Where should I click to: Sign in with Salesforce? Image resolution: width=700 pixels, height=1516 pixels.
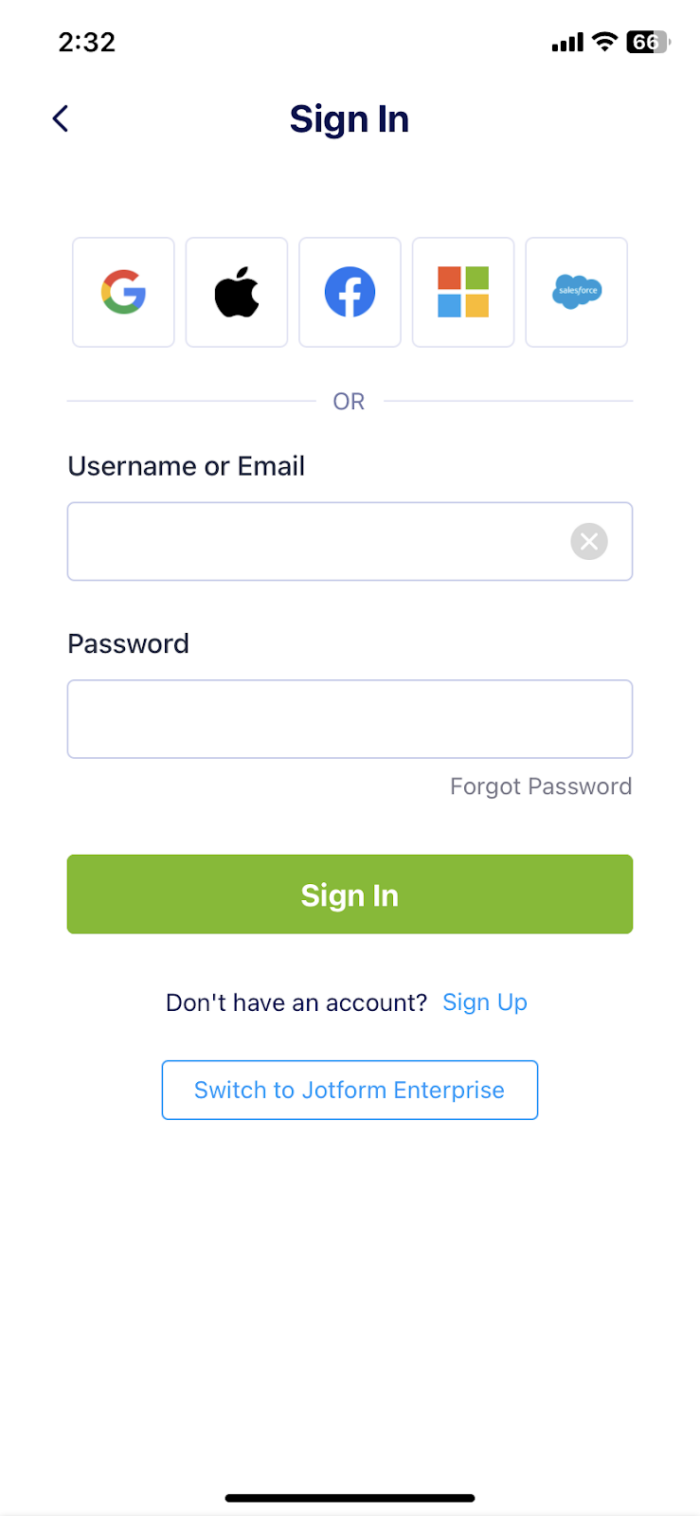click(x=576, y=292)
